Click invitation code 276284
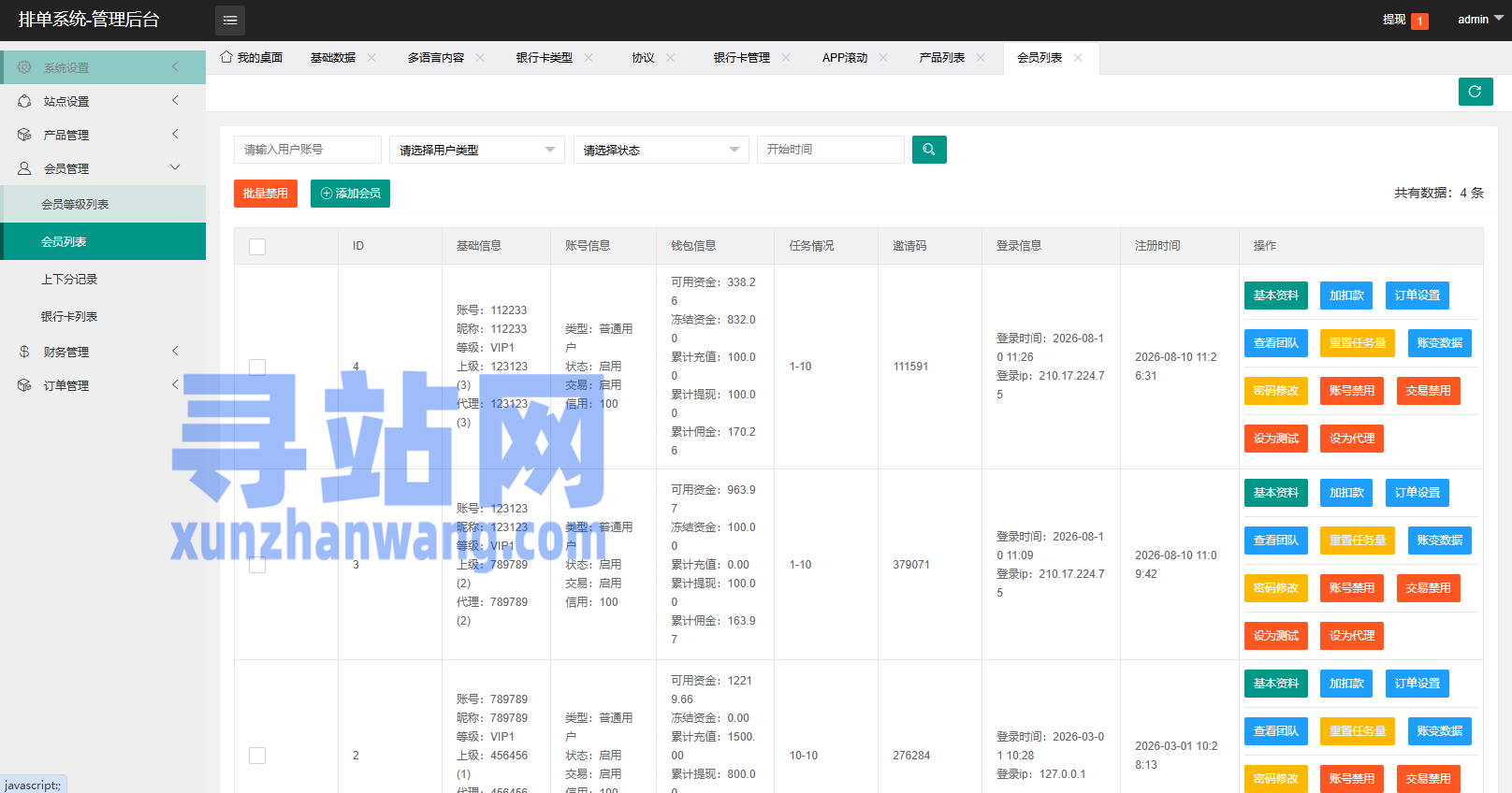Image resolution: width=1512 pixels, height=793 pixels. pyautogui.click(x=911, y=756)
